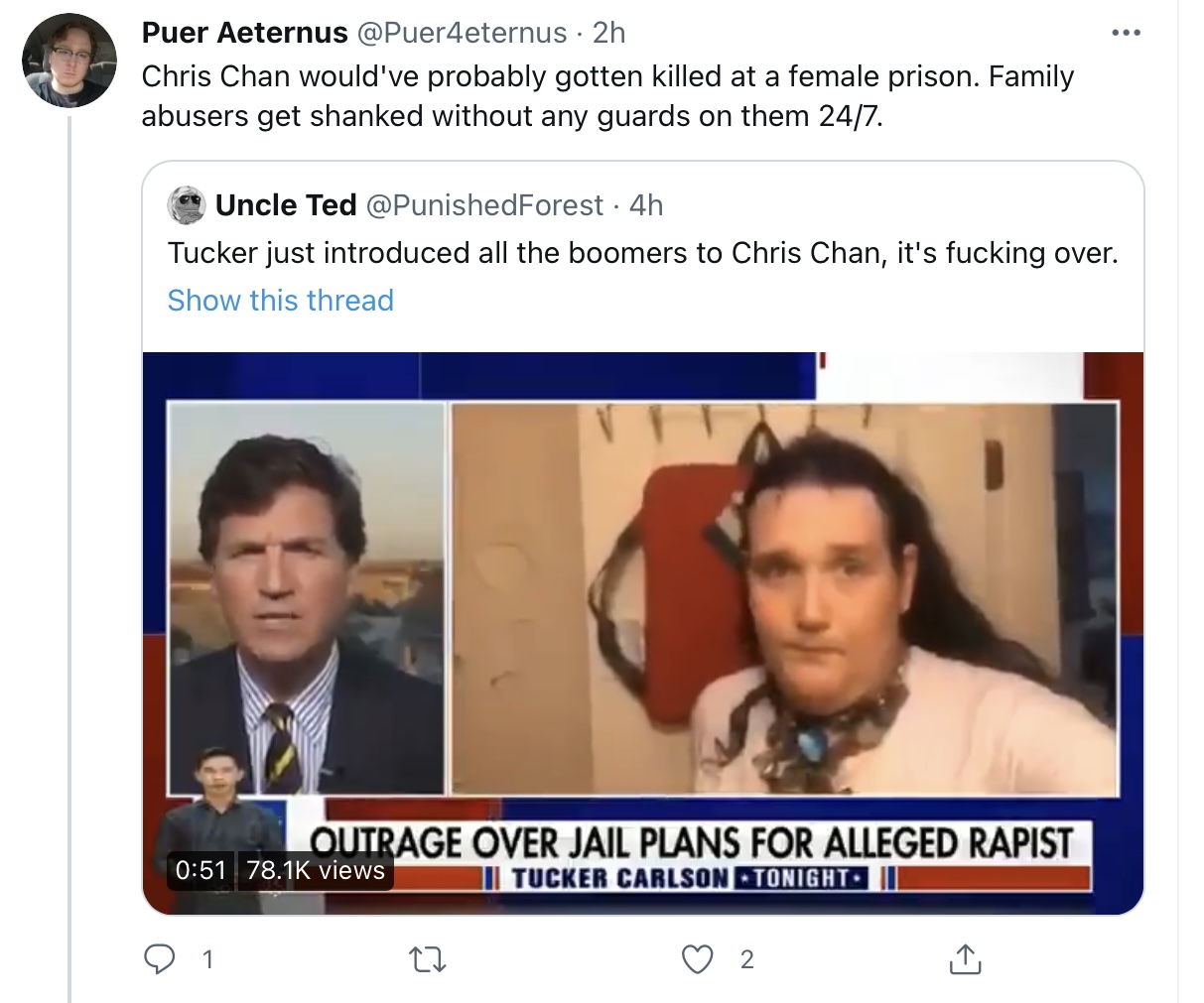
Task: Click the 0:51 video duration badge
Action: coord(201,870)
